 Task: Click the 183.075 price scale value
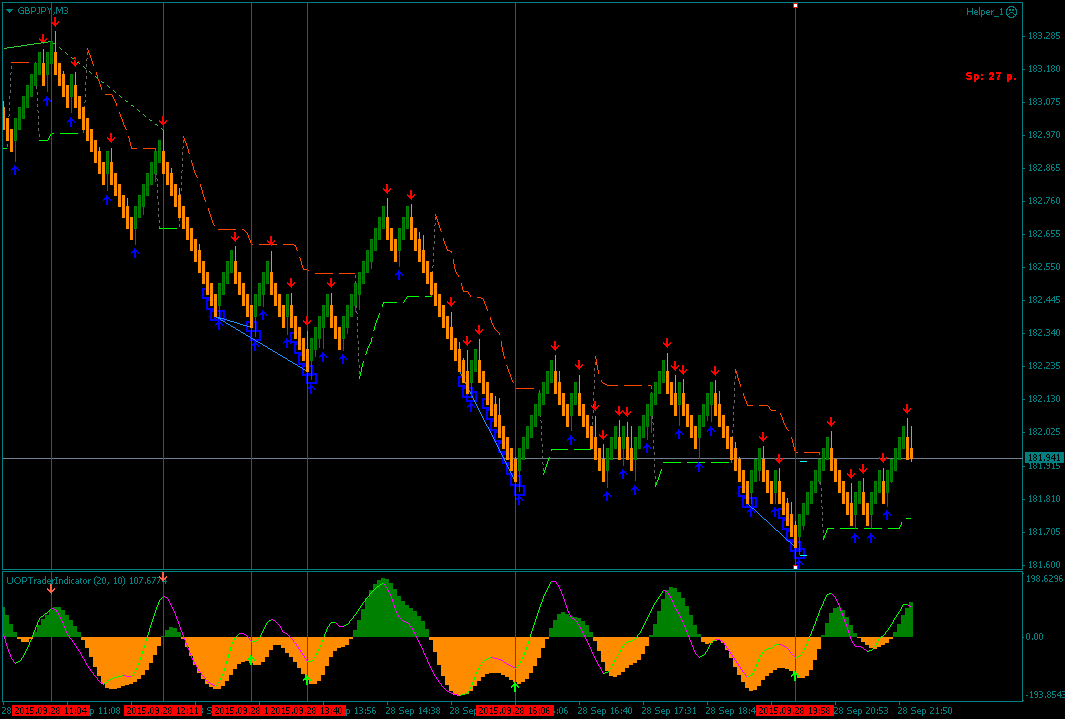coord(1044,102)
